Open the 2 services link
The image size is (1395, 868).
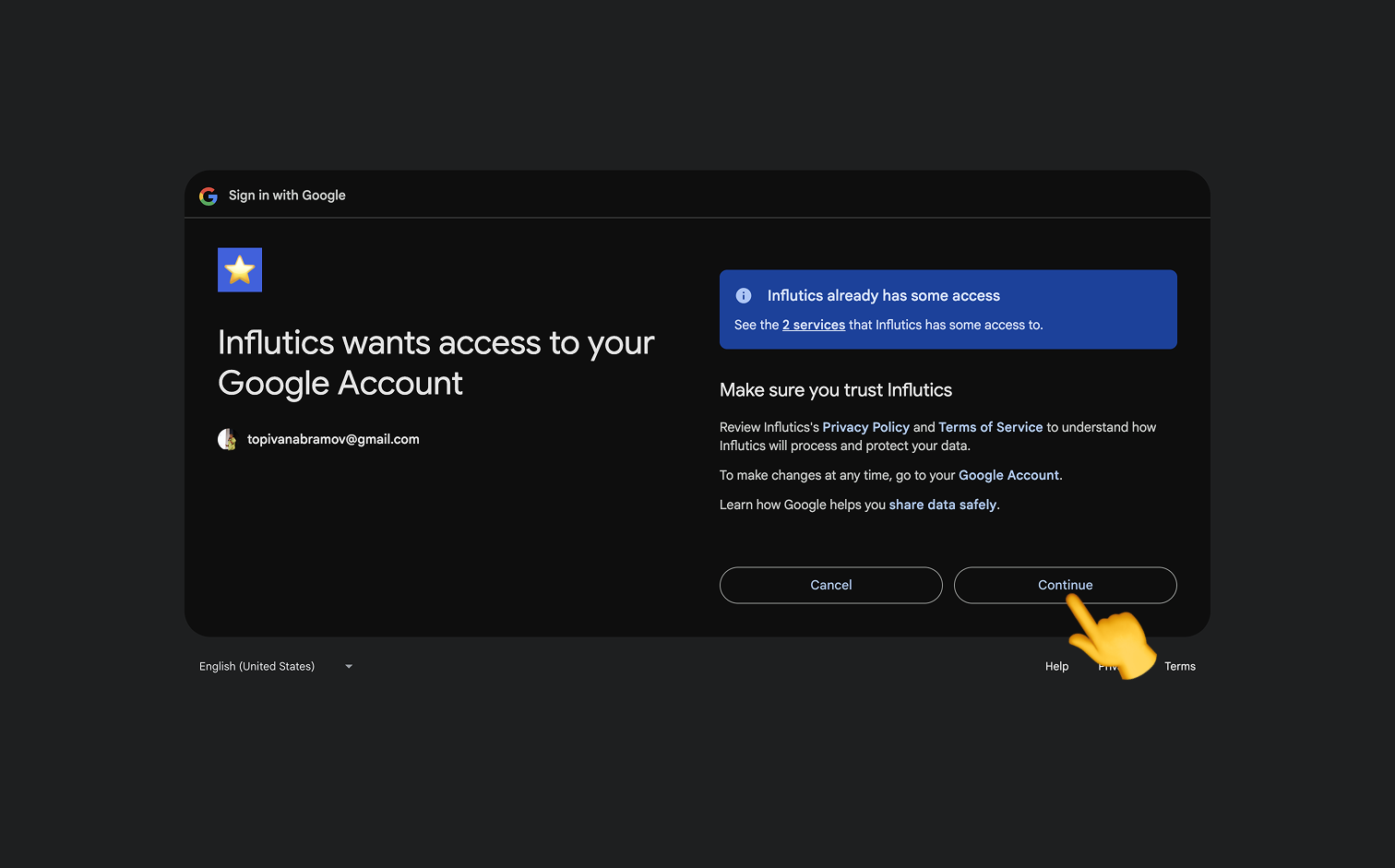(x=814, y=326)
